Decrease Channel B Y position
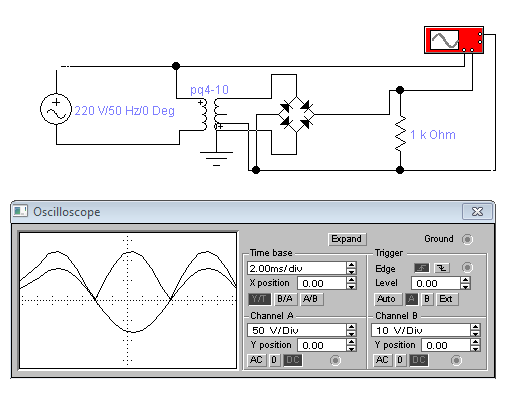Screen dimensions: 522x400 coord(475,348)
